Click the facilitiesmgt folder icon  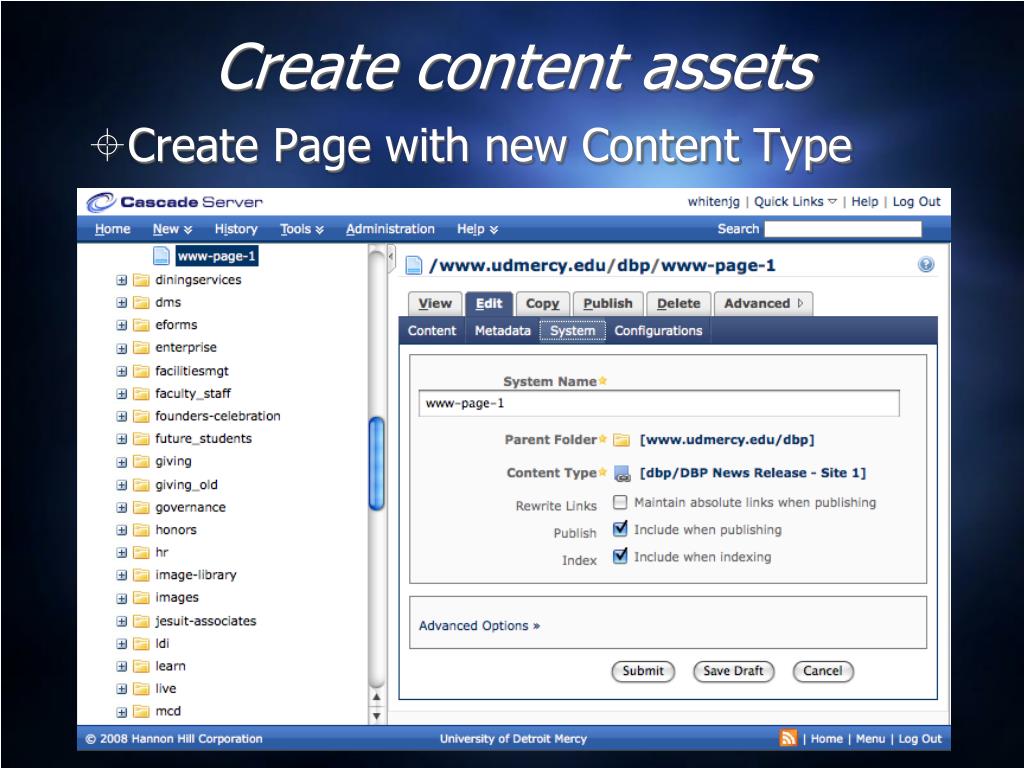(141, 371)
